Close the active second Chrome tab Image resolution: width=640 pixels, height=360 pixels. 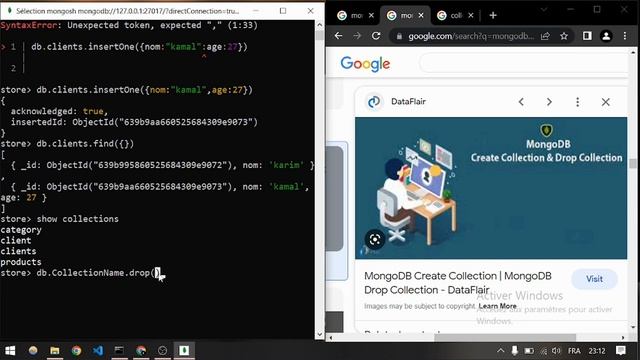pos(421,16)
